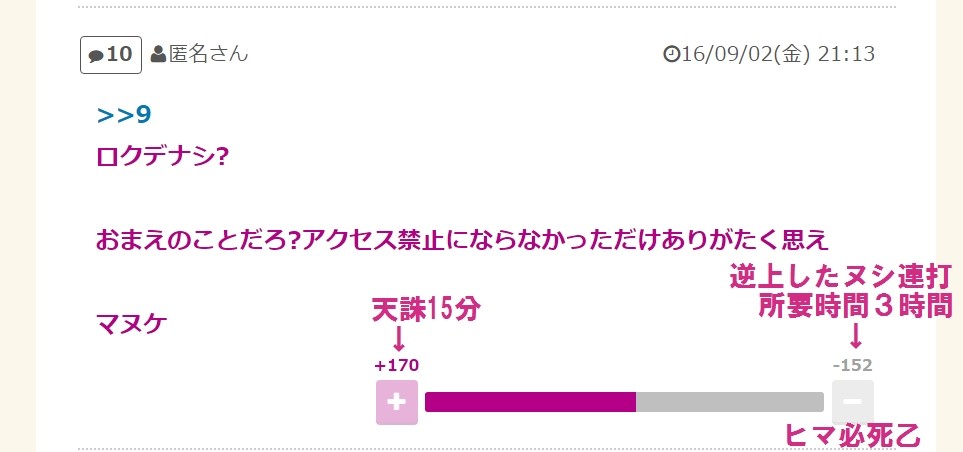Click the clock icon before the timestamp
This screenshot has width=963, height=452.
click(x=671, y=54)
